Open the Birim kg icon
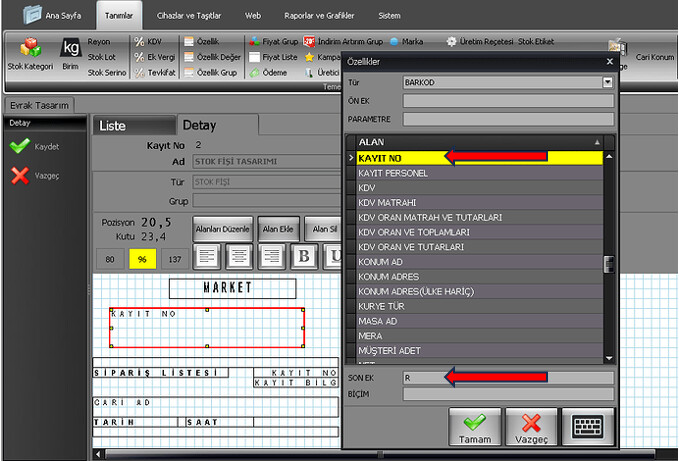Screen dimensions: 679x461 (x=70, y=54)
